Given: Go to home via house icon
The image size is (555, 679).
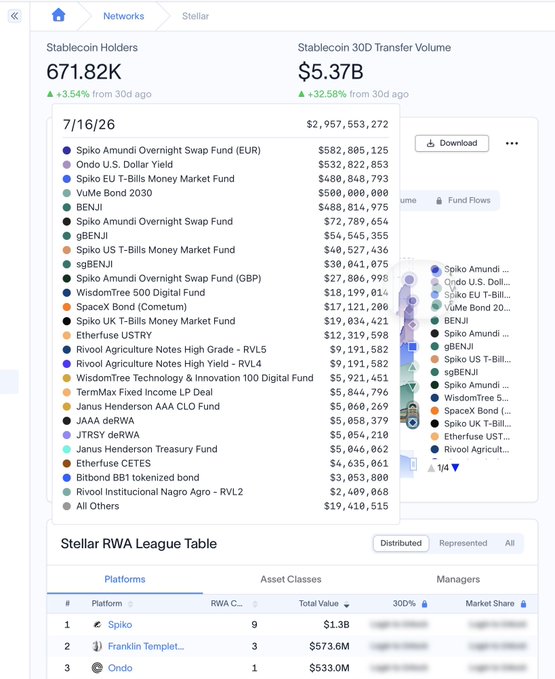Looking at the screenshot, I should click(58, 15).
